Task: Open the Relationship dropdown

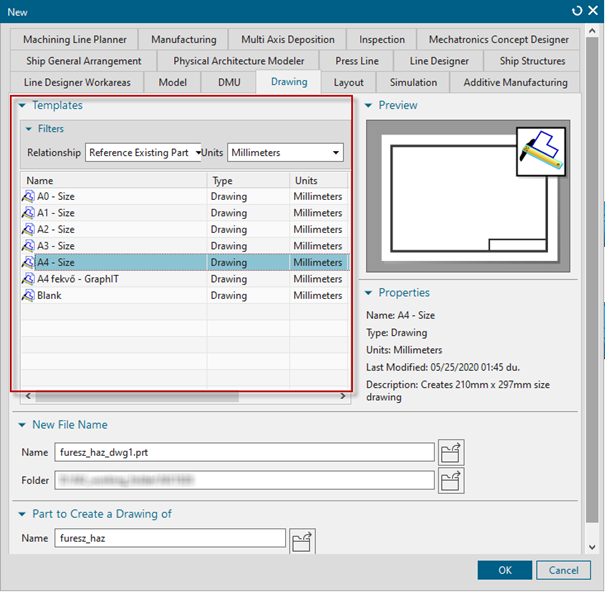Action: (x=144, y=153)
